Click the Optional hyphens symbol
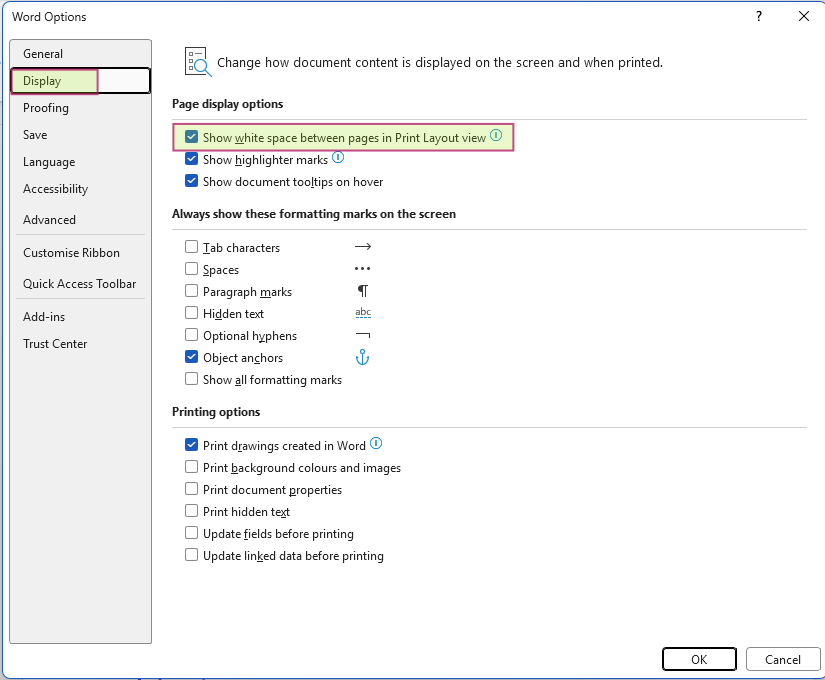 (x=363, y=335)
